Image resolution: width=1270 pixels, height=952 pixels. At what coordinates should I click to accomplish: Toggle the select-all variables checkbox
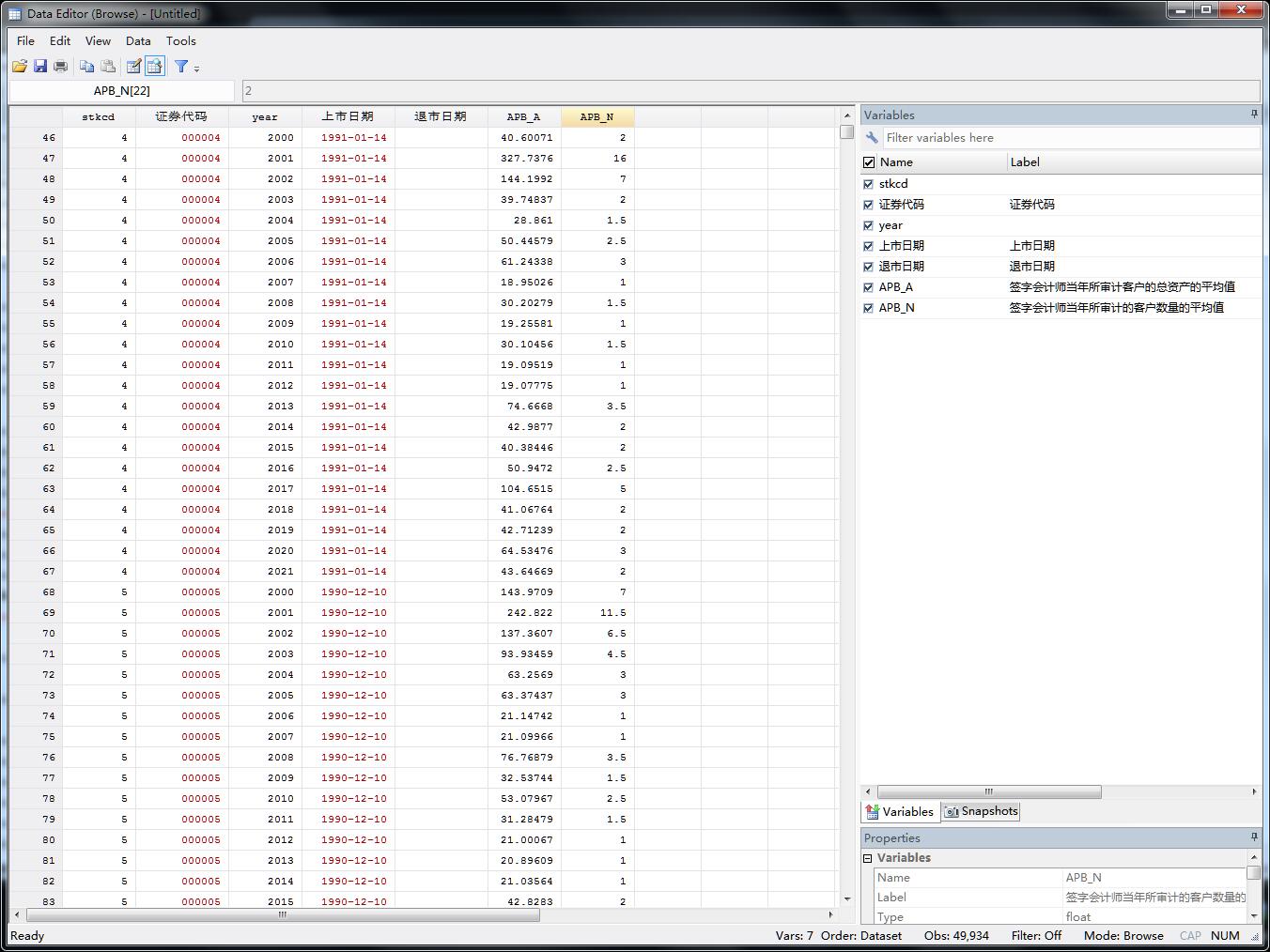pos(869,162)
